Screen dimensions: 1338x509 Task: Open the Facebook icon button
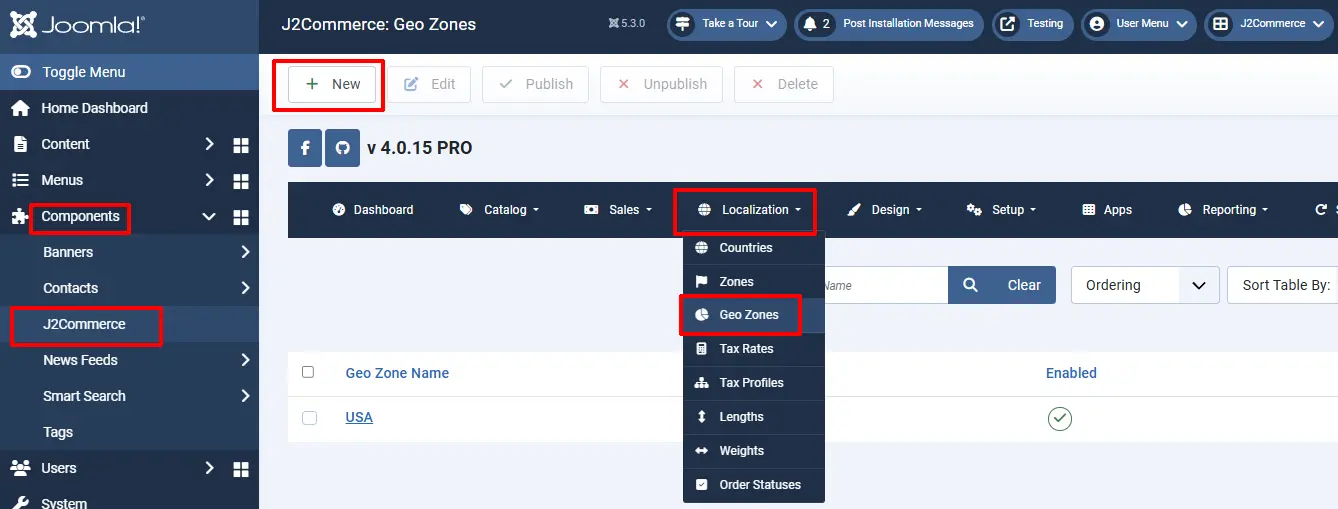tap(305, 148)
